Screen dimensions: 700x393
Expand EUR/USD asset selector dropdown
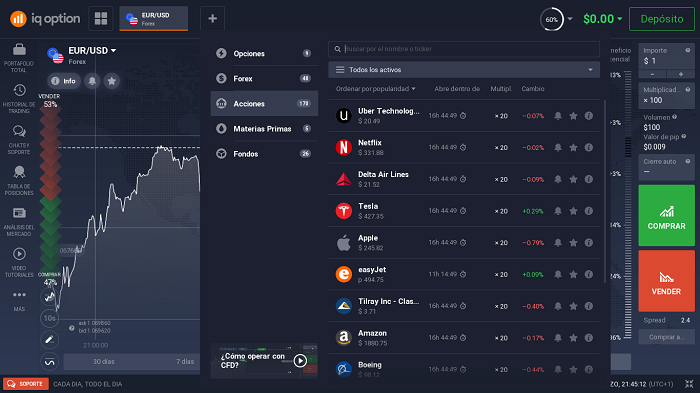tap(113, 50)
